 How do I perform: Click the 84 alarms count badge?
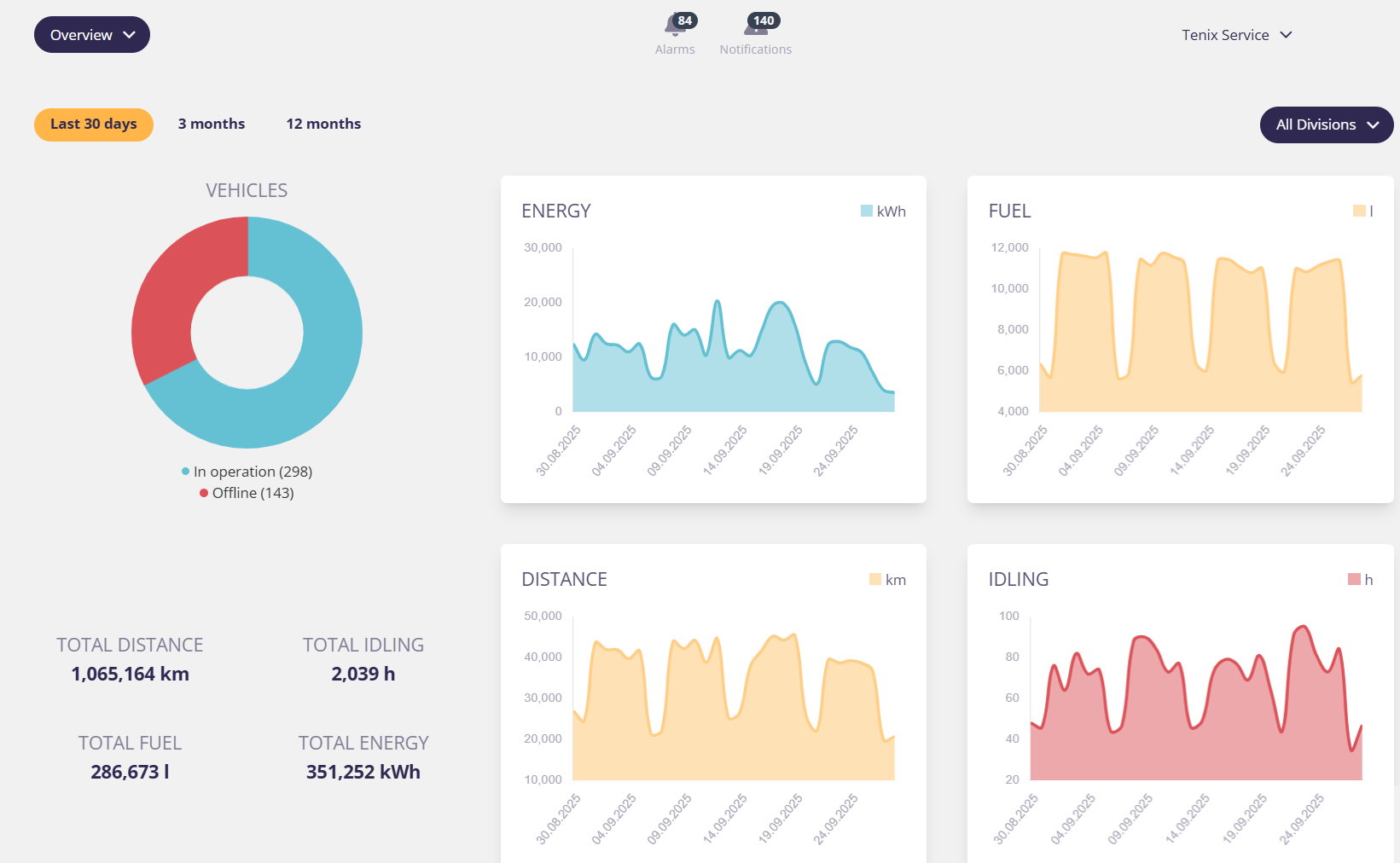point(685,20)
